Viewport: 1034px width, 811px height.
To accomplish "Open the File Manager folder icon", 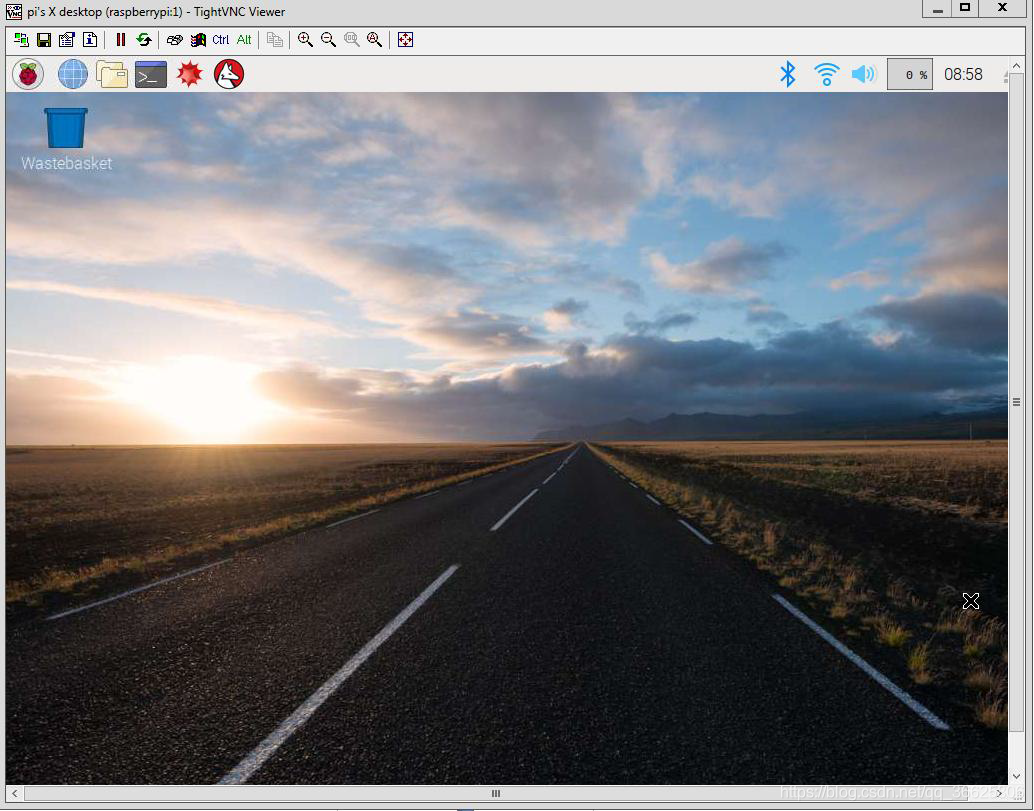I will click(111, 74).
